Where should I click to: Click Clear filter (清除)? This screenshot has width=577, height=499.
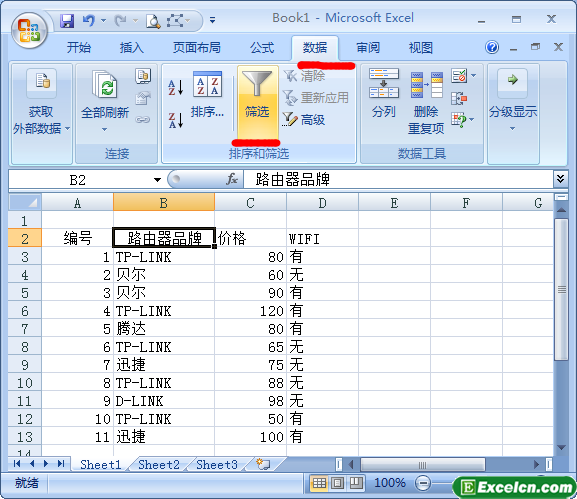click(304, 76)
